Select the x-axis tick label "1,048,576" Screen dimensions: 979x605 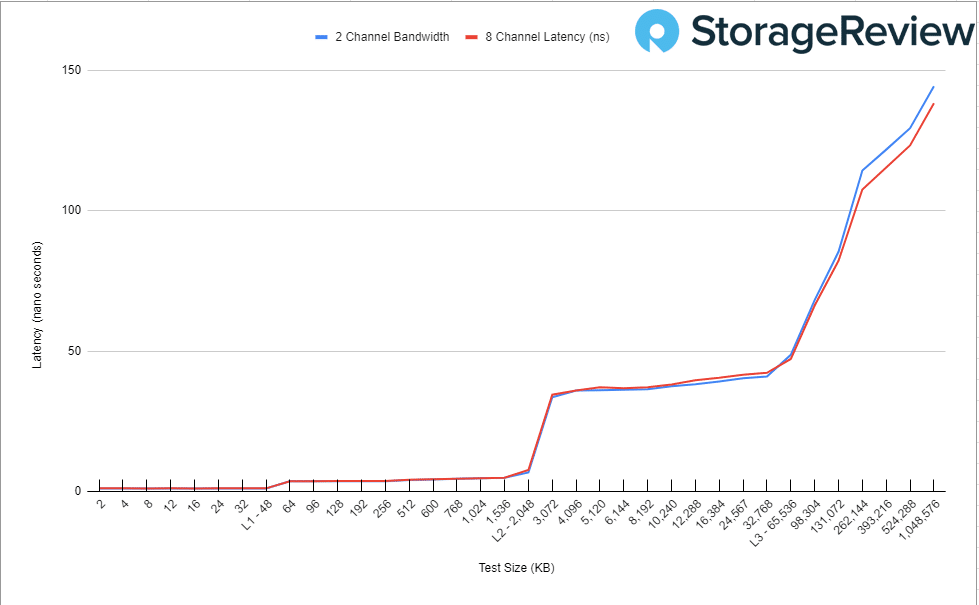click(919, 519)
